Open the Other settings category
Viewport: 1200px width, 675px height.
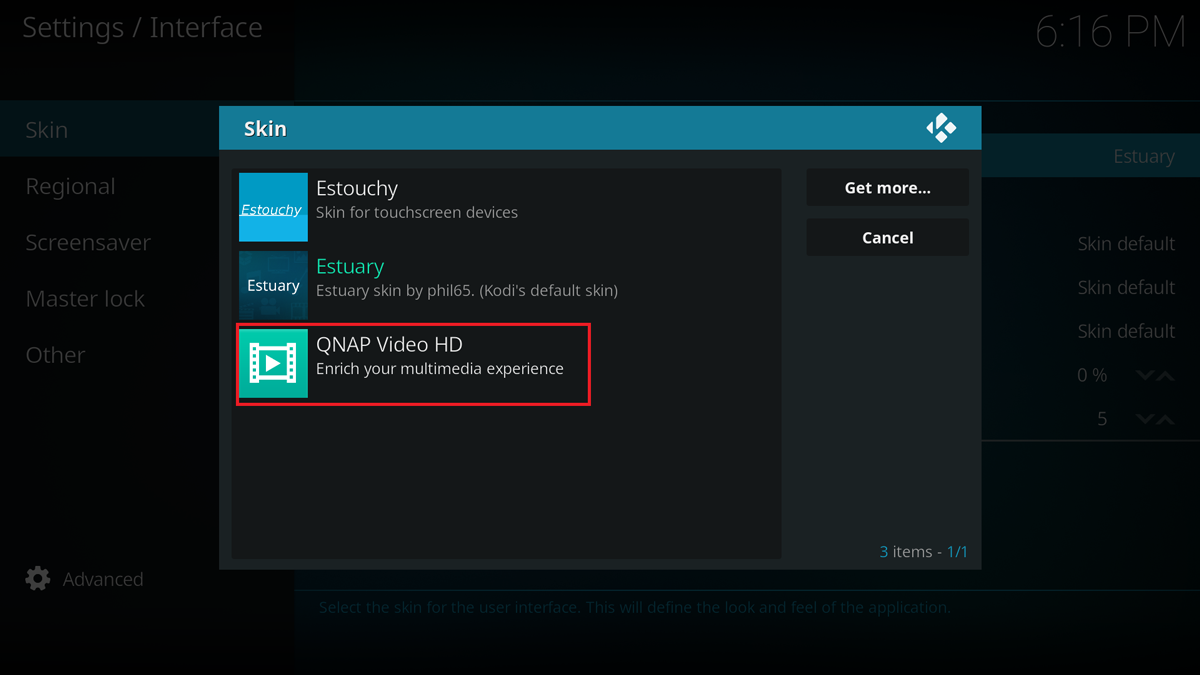(55, 354)
